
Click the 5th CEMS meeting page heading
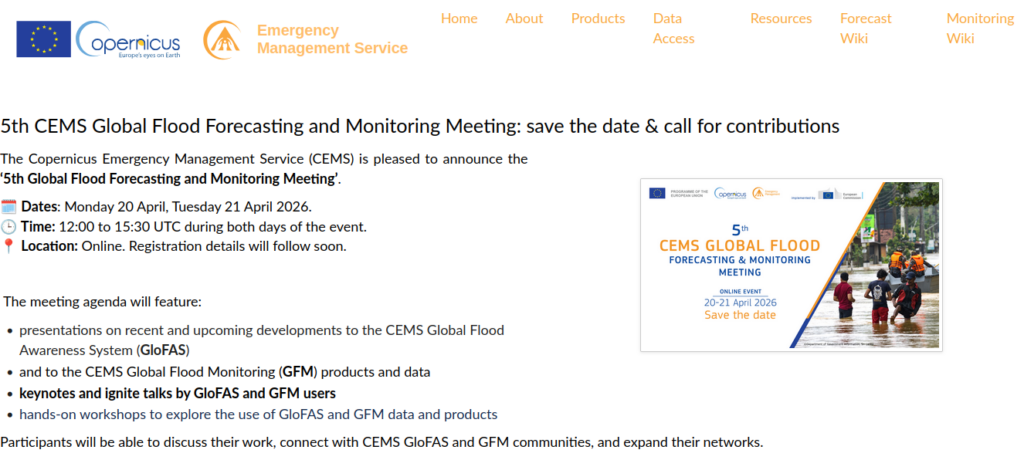[x=419, y=126]
